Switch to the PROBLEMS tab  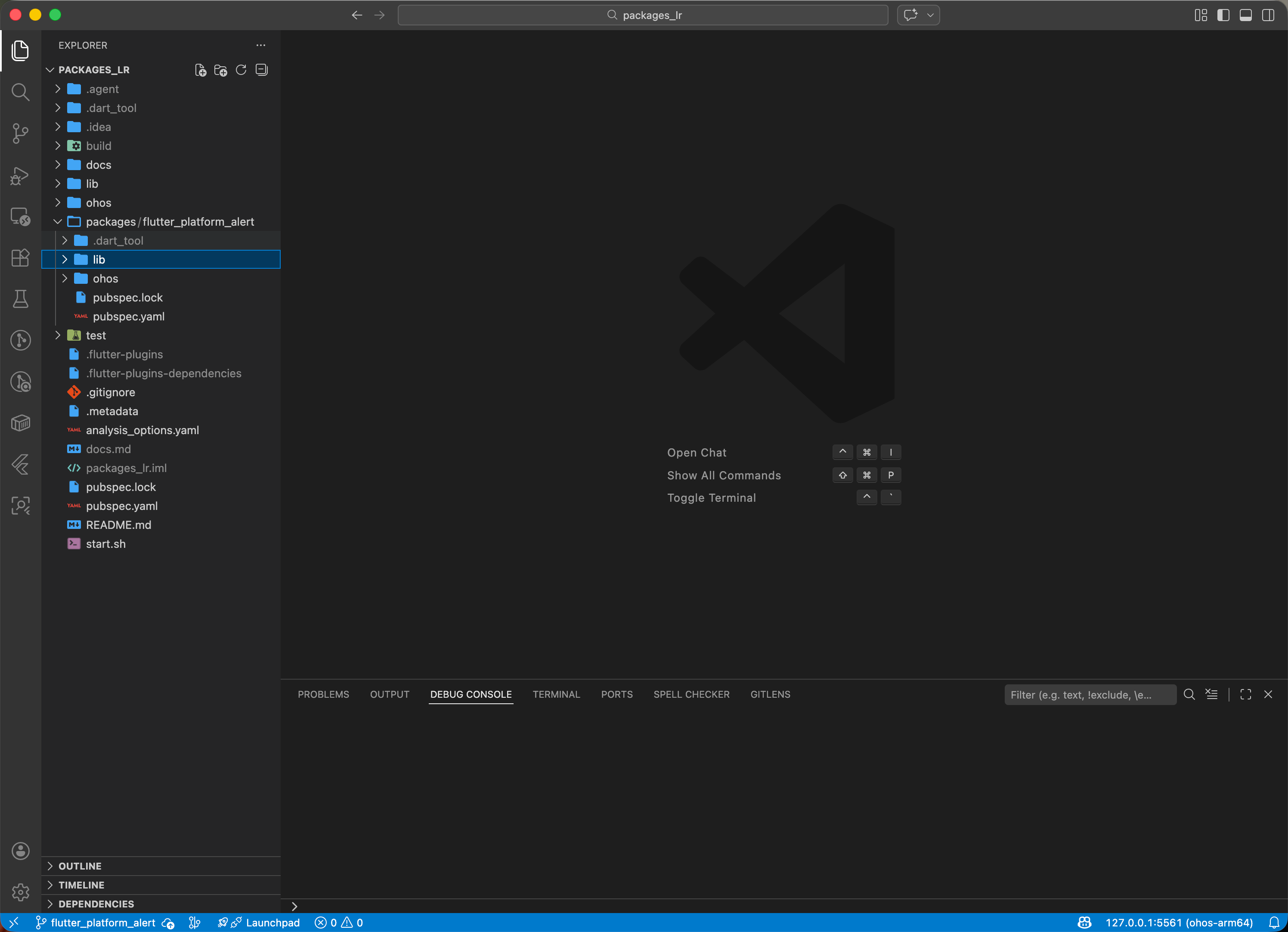tap(323, 694)
